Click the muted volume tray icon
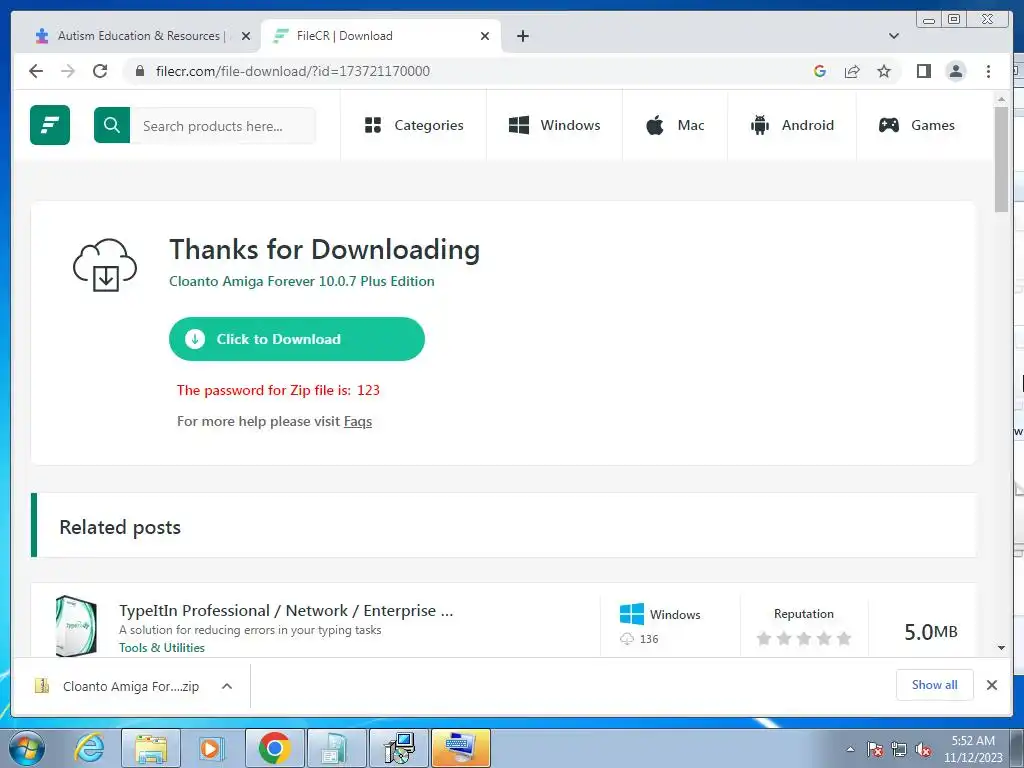The height and width of the screenshot is (768, 1024). pos(923,749)
